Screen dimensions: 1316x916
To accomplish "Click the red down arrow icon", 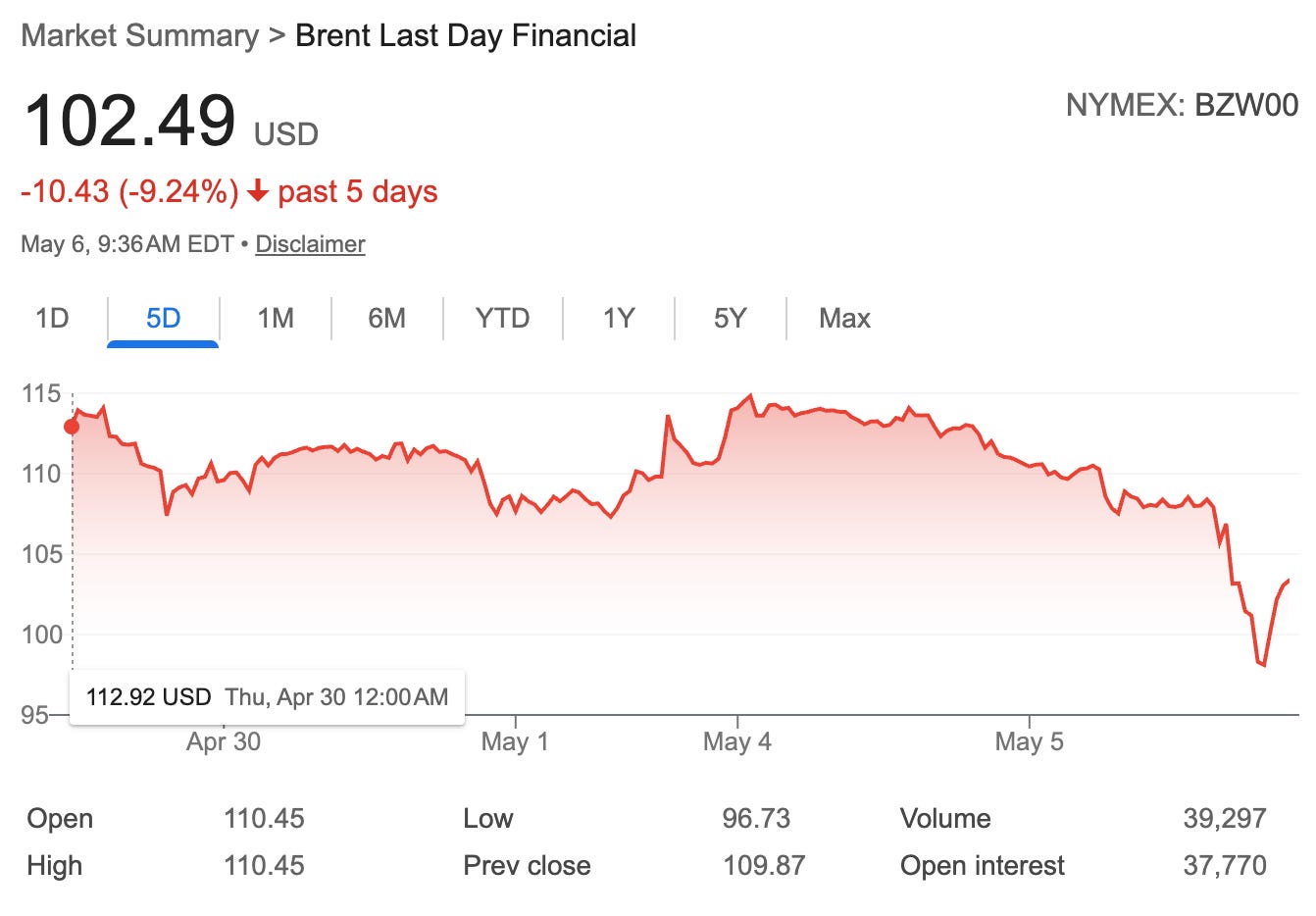I will pyautogui.click(x=258, y=191).
